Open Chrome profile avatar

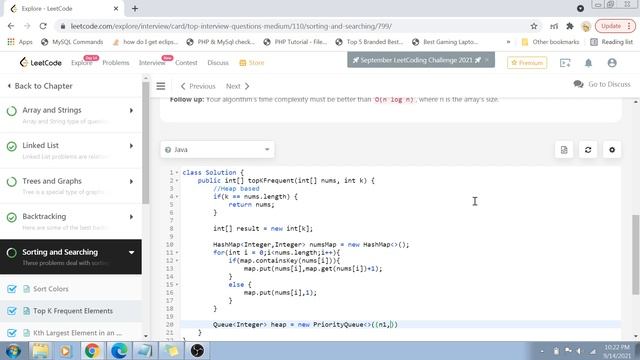click(x=586, y=27)
